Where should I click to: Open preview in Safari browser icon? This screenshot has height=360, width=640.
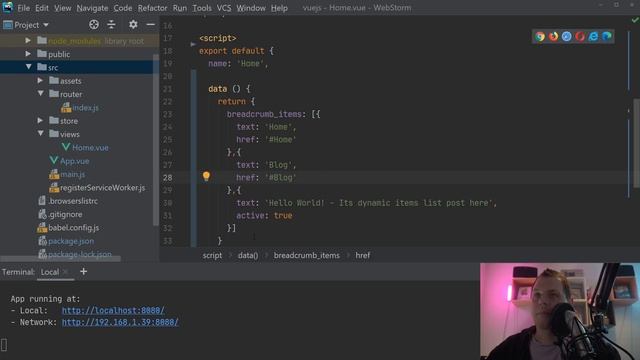(x=567, y=36)
